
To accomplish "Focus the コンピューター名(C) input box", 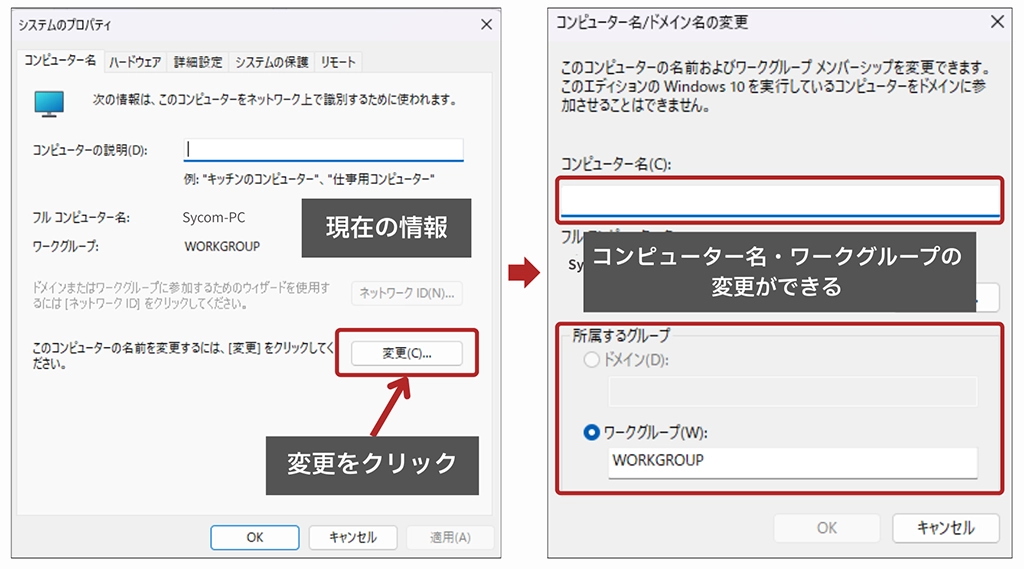I will pyautogui.click(x=780, y=200).
